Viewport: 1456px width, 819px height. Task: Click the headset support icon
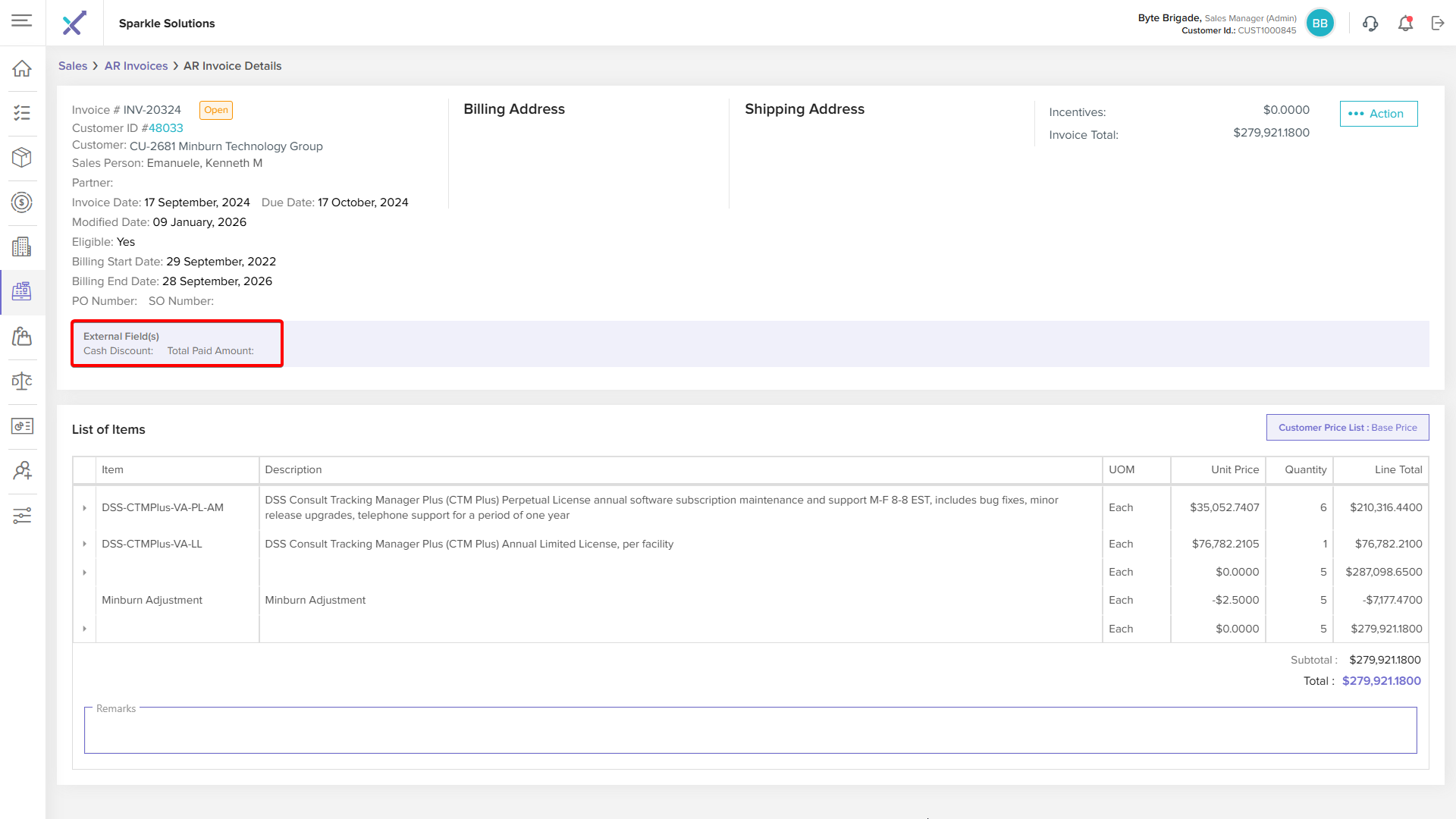tap(1370, 24)
